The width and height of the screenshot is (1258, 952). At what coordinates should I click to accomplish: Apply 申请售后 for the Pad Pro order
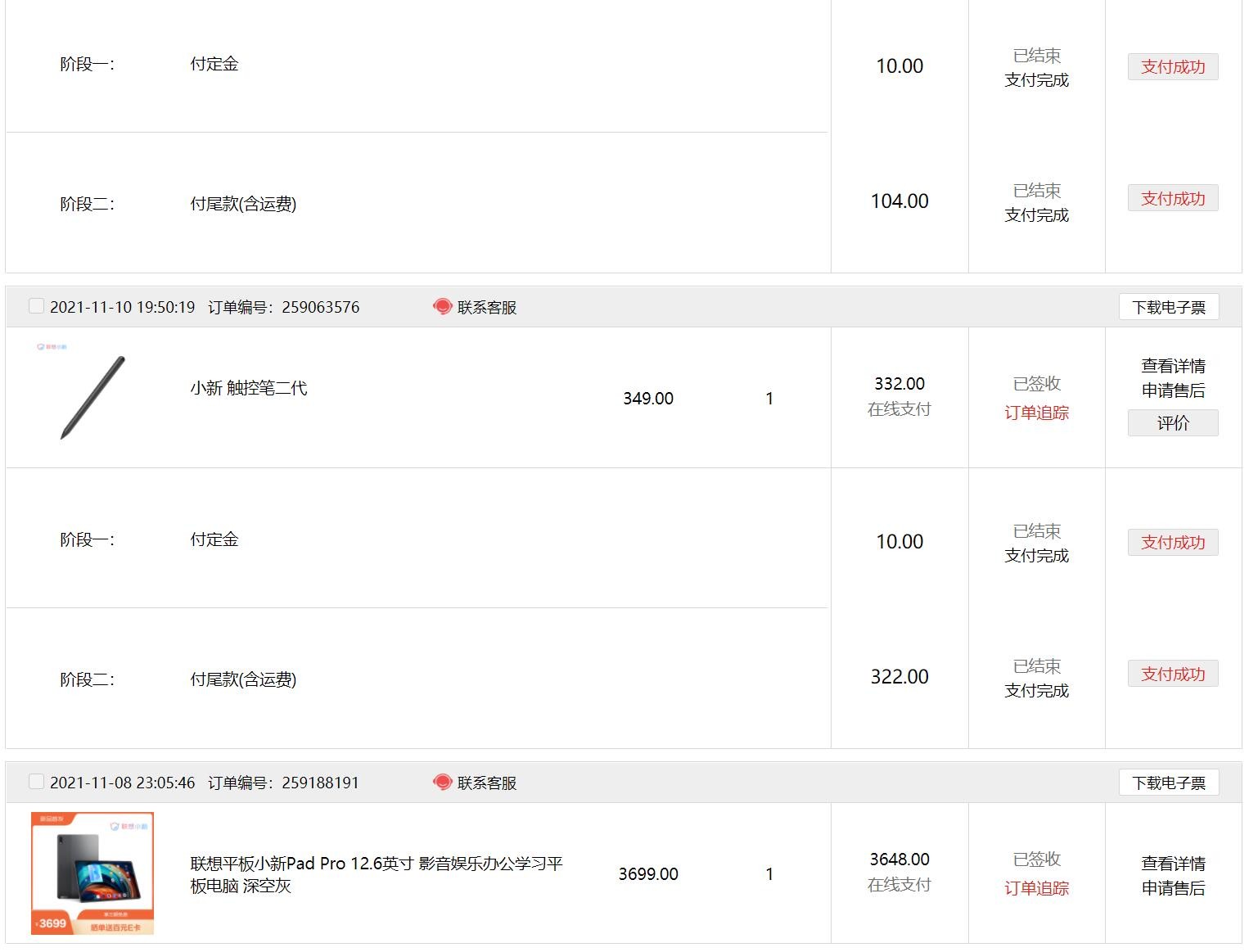(1173, 888)
